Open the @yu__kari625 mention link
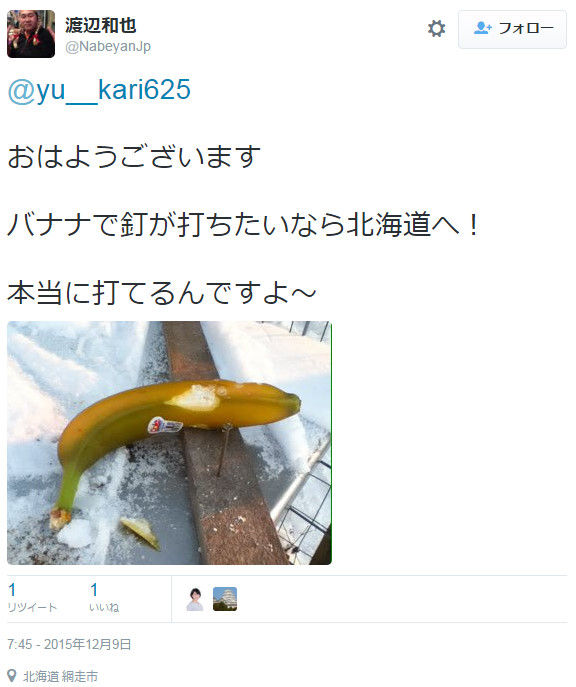Screen dimensions: 576x687 99,91
